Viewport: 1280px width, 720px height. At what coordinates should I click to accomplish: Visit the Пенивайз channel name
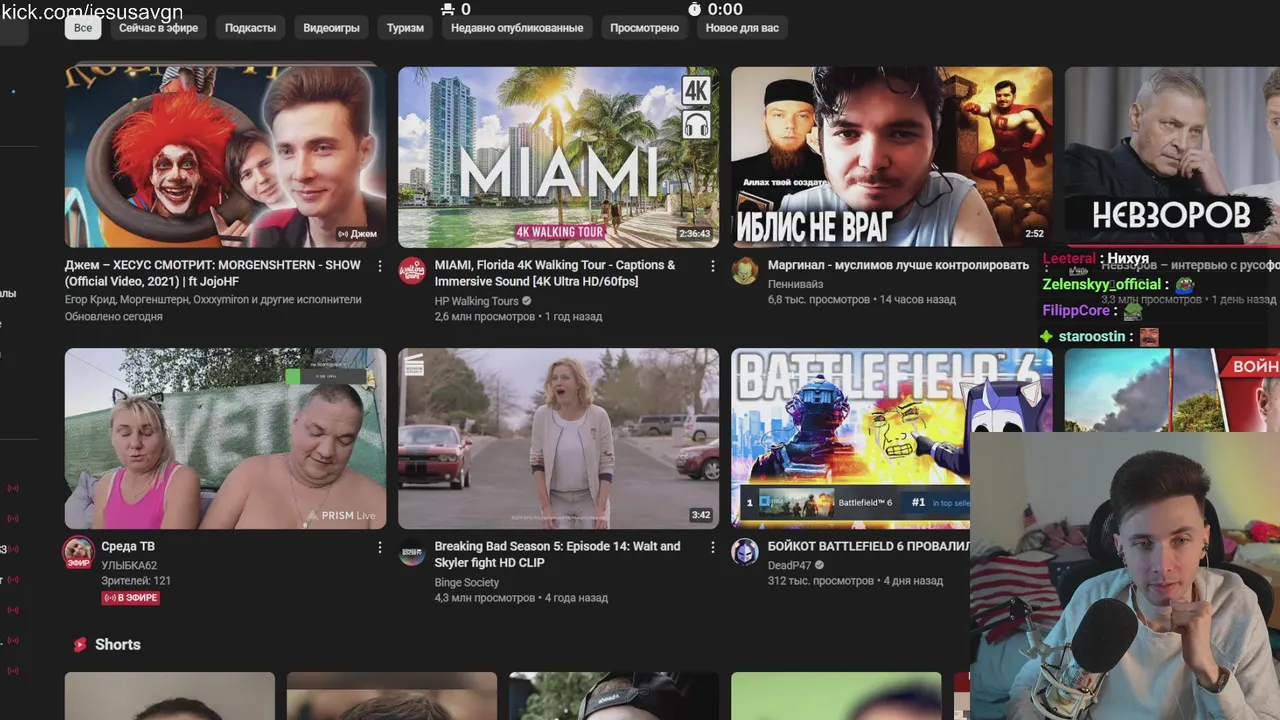796,284
